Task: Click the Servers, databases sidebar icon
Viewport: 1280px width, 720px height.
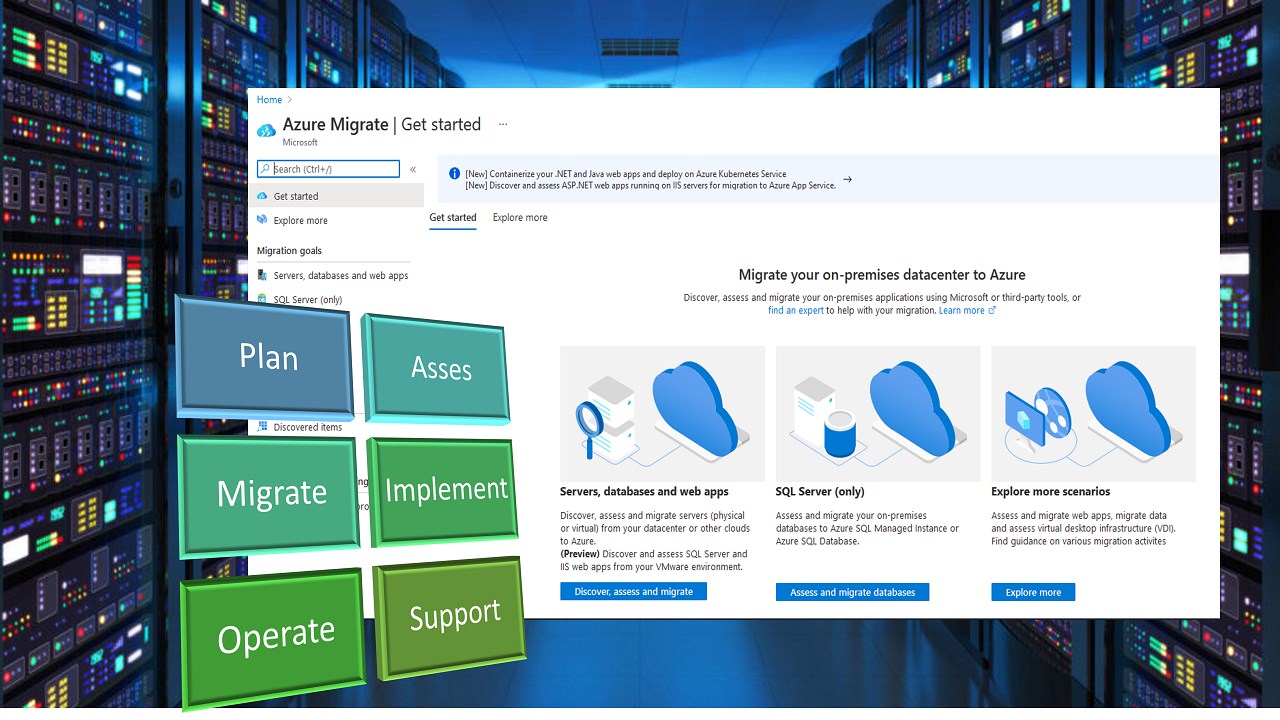Action: 262,275
